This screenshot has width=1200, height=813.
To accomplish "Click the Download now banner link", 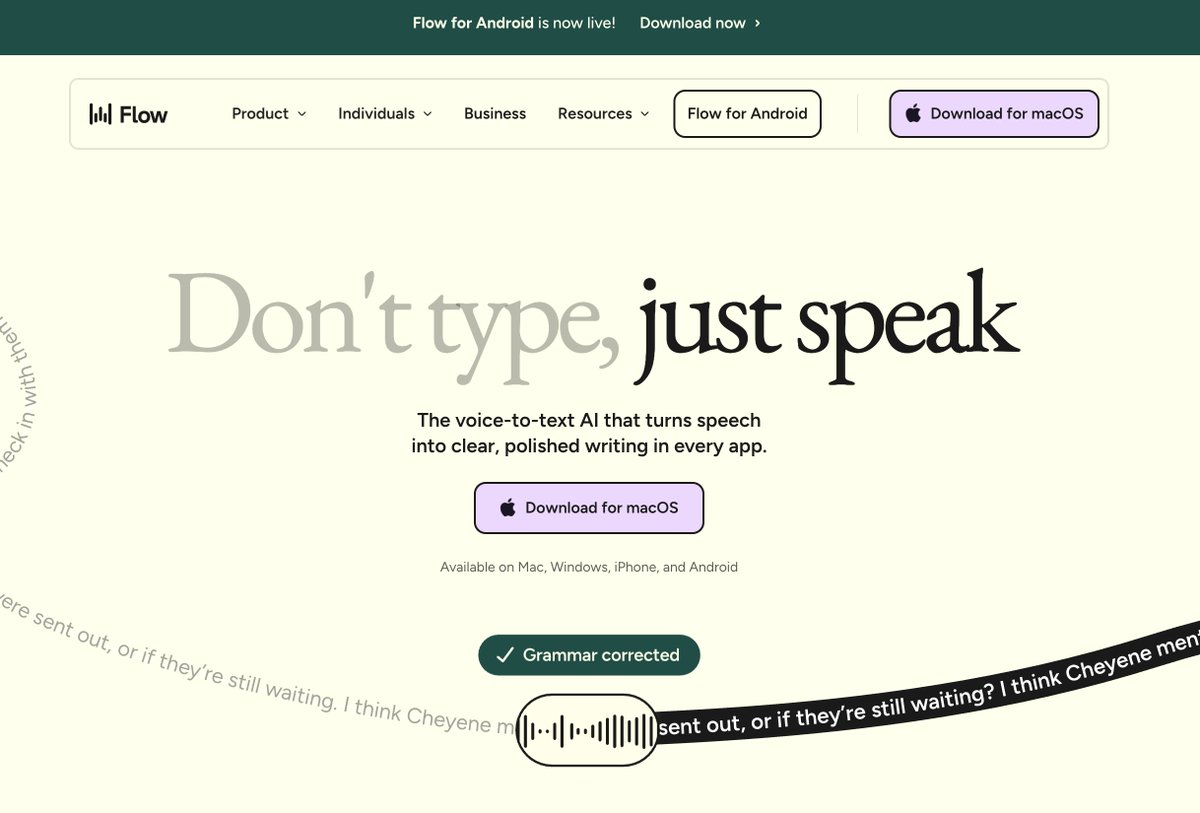I will pos(700,23).
